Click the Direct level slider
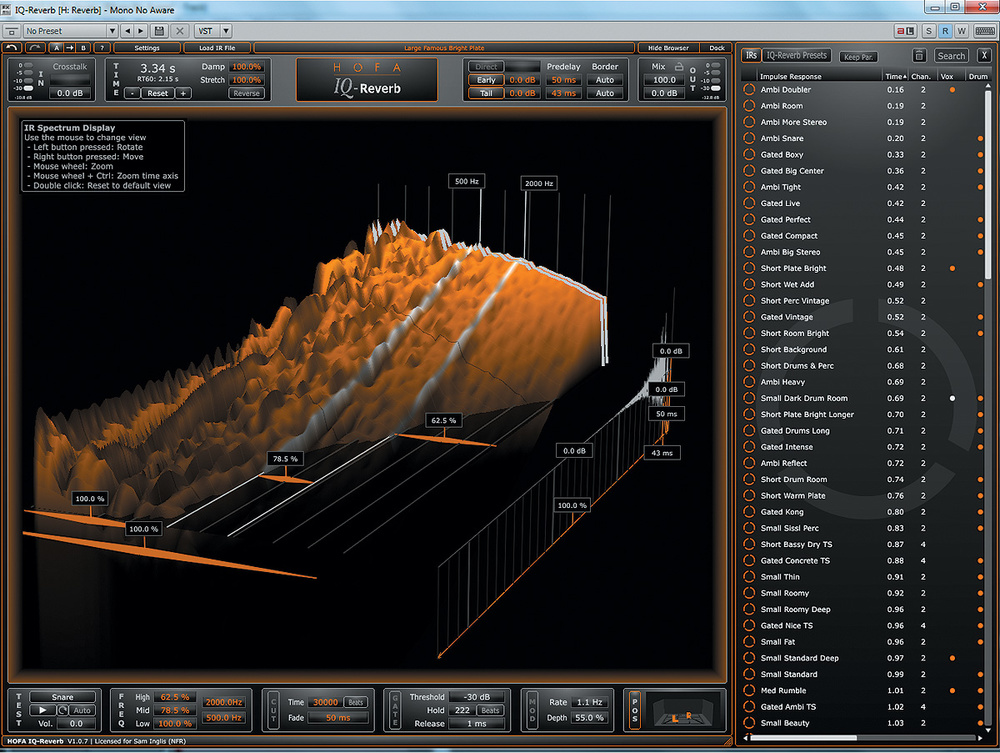 coord(523,66)
